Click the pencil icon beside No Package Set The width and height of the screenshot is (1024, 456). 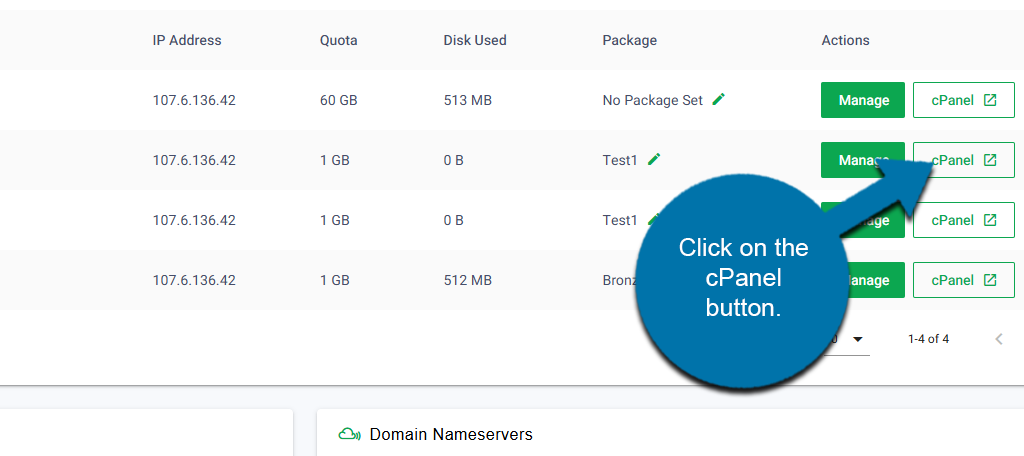click(x=718, y=100)
